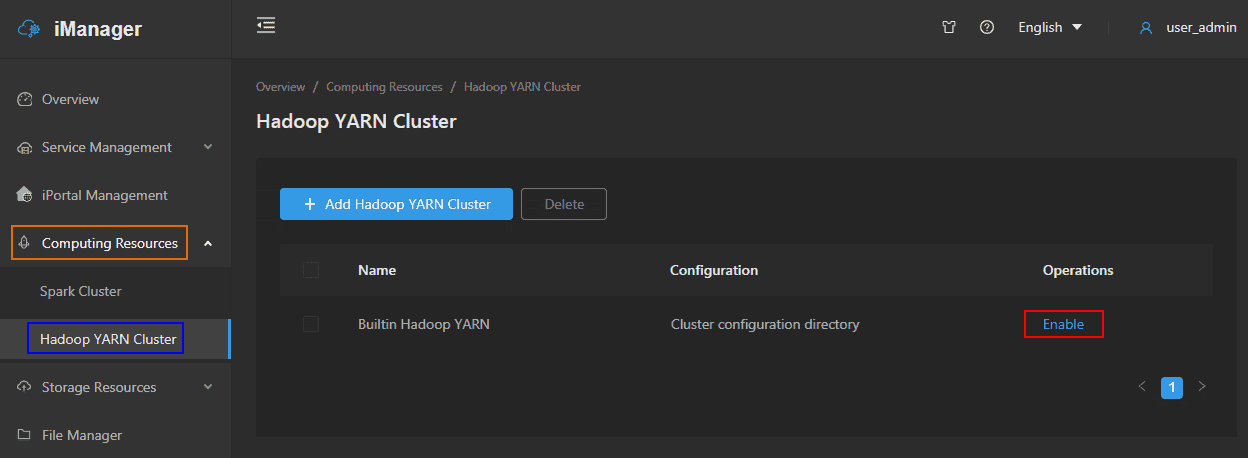Screen dimensions: 1248x458
Task: Click the iPortal Management home icon
Action: click(x=26, y=195)
